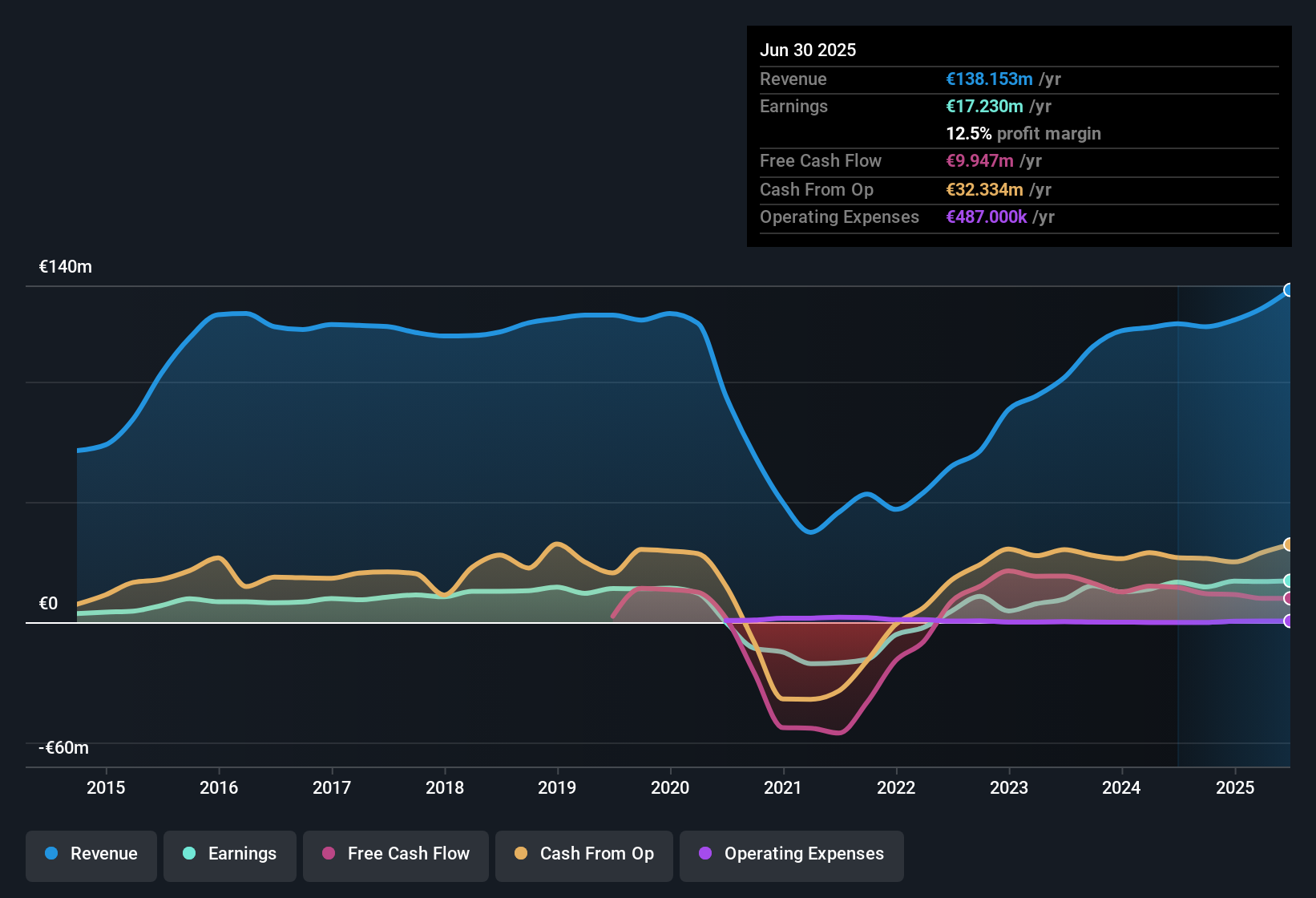Click the pink Free Cash Flow legend dot
The image size is (1316, 898).
328,854
